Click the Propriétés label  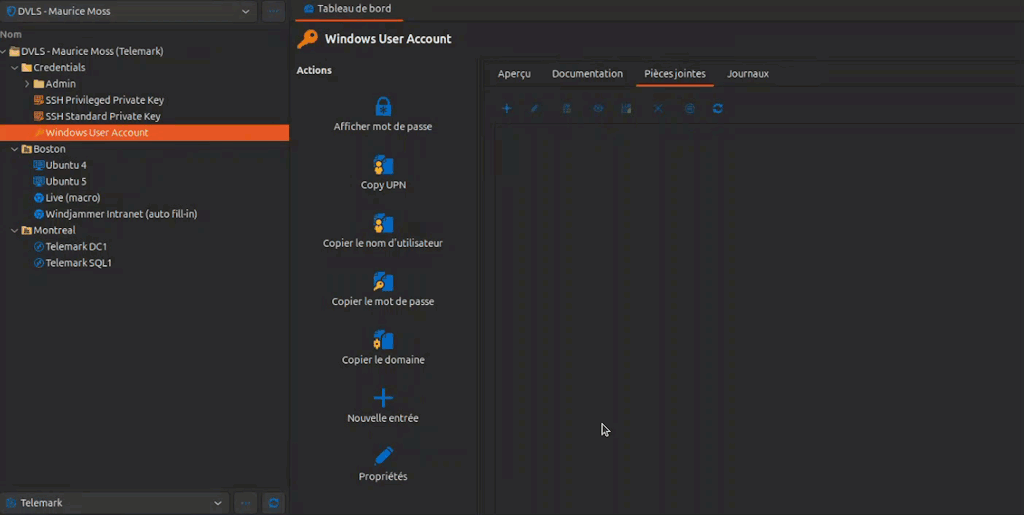[383, 476]
